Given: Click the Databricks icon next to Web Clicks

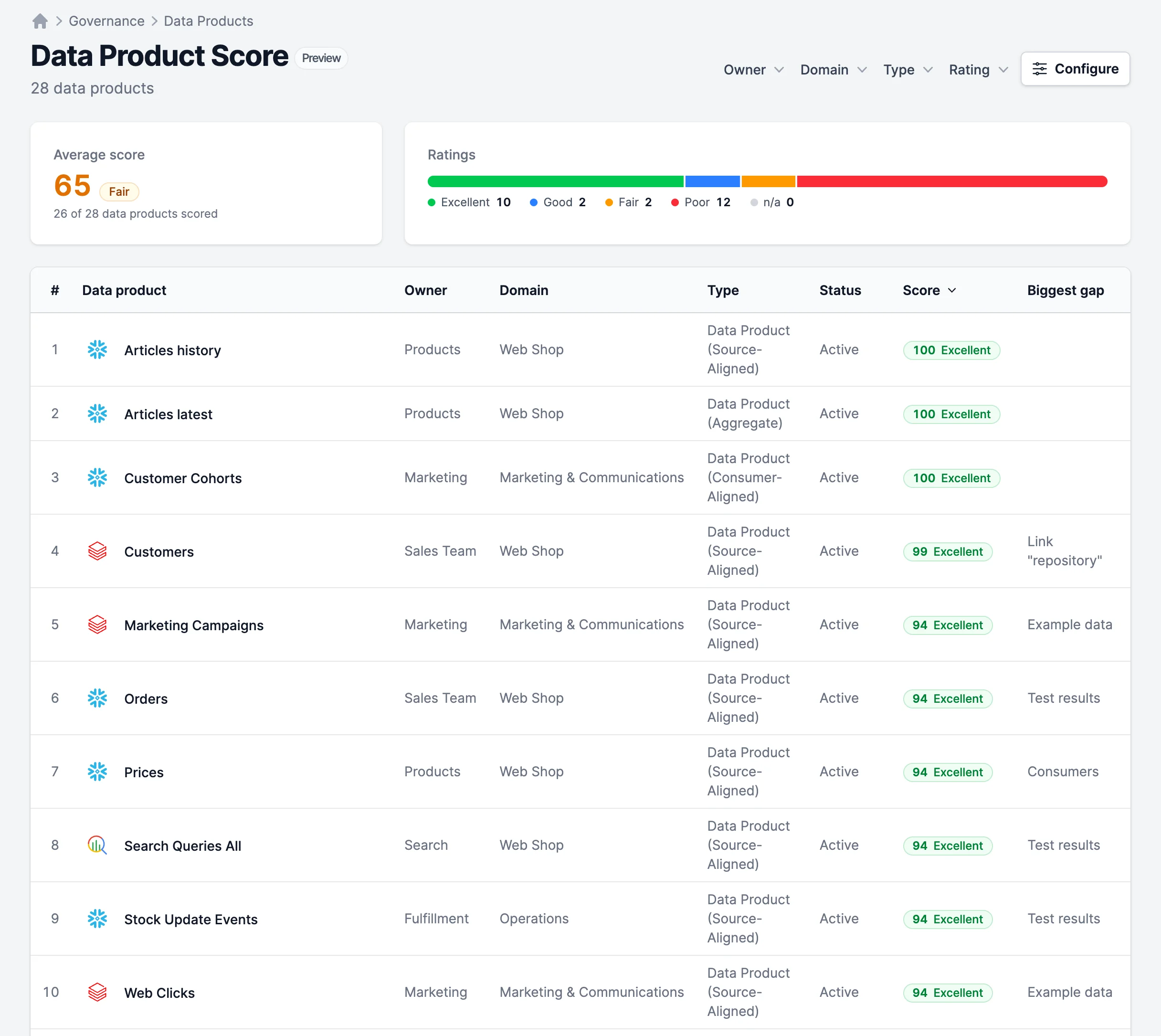Looking at the screenshot, I should [97, 992].
